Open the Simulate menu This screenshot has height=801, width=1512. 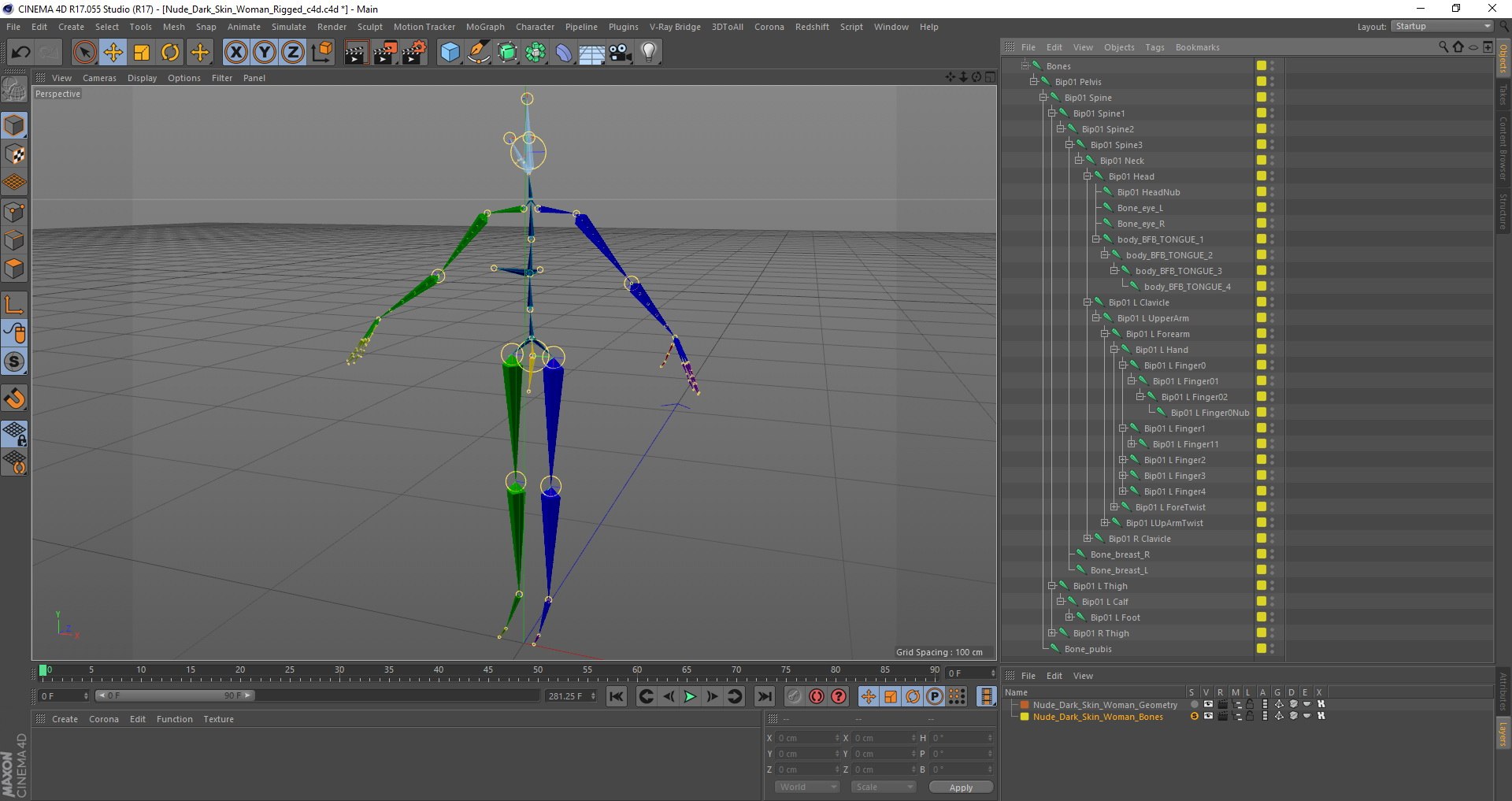[x=289, y=27]
